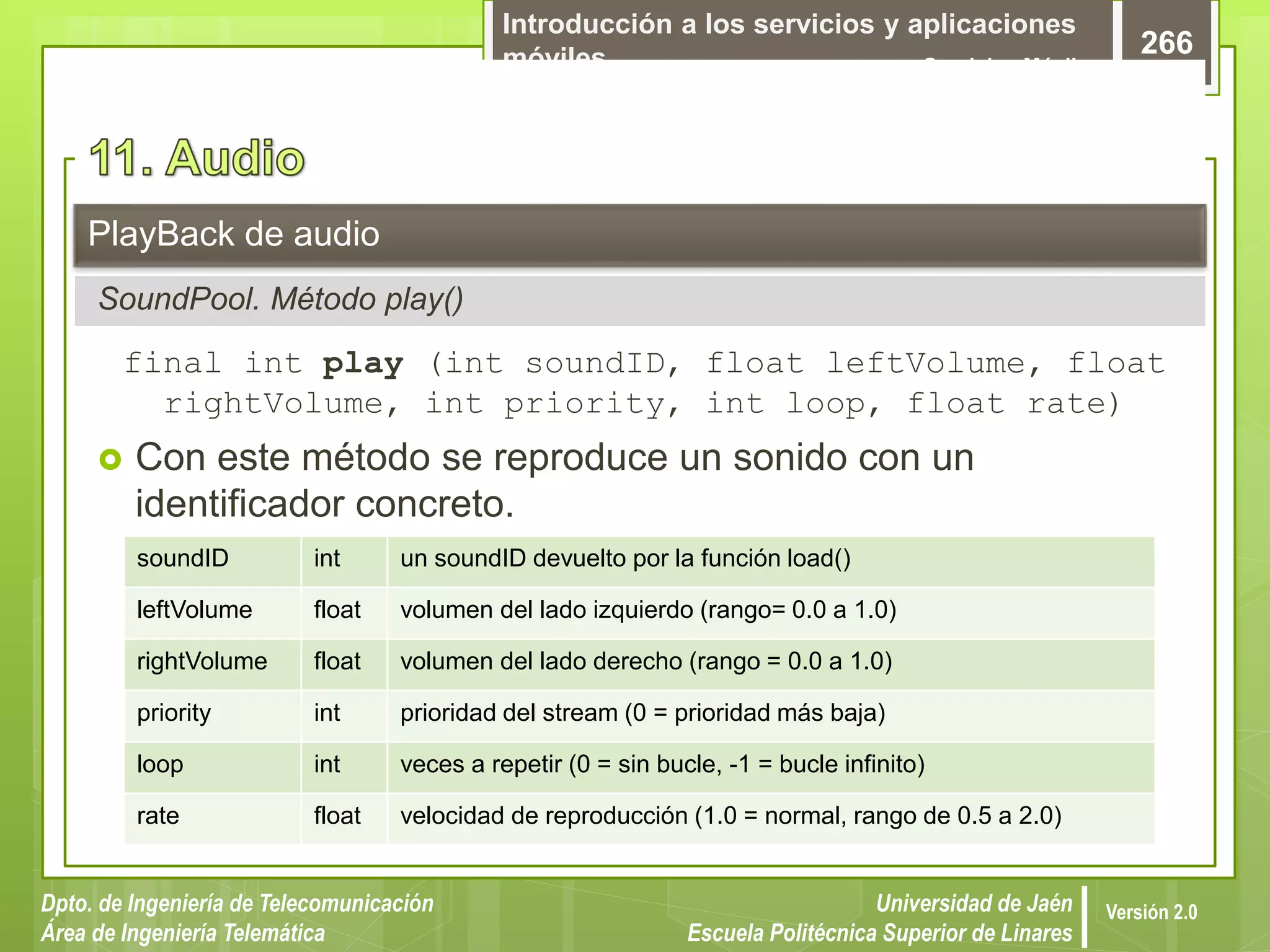The image size is (1270, 952).
Task: Click 'Dpto. de Ingeniería de Telecomunicación' footer
Action: (238, 904)
